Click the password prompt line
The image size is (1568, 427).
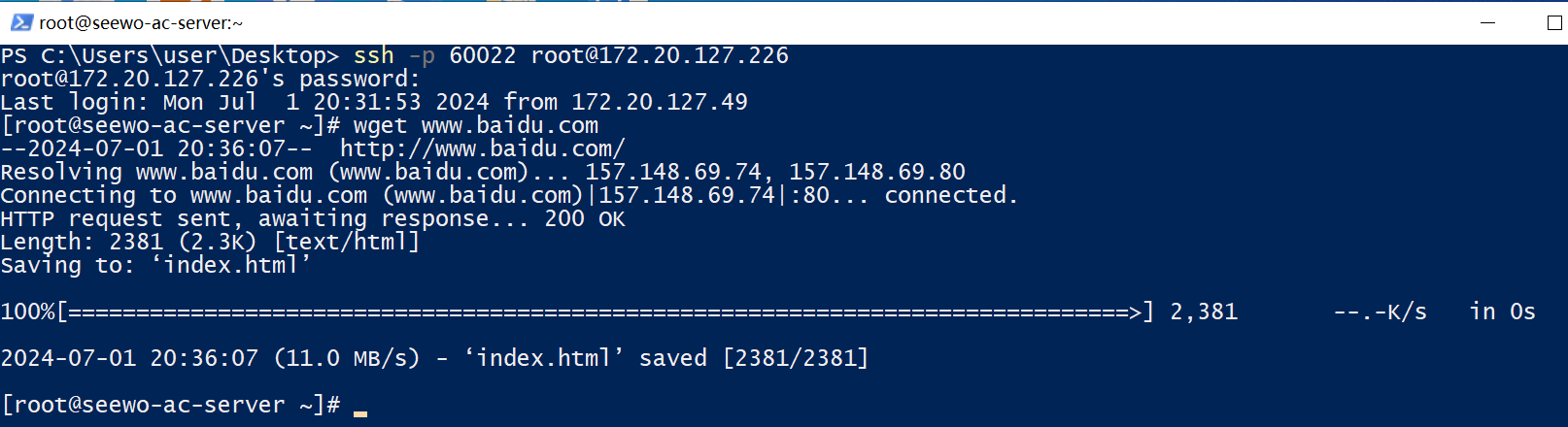click(x=211, y=79)
